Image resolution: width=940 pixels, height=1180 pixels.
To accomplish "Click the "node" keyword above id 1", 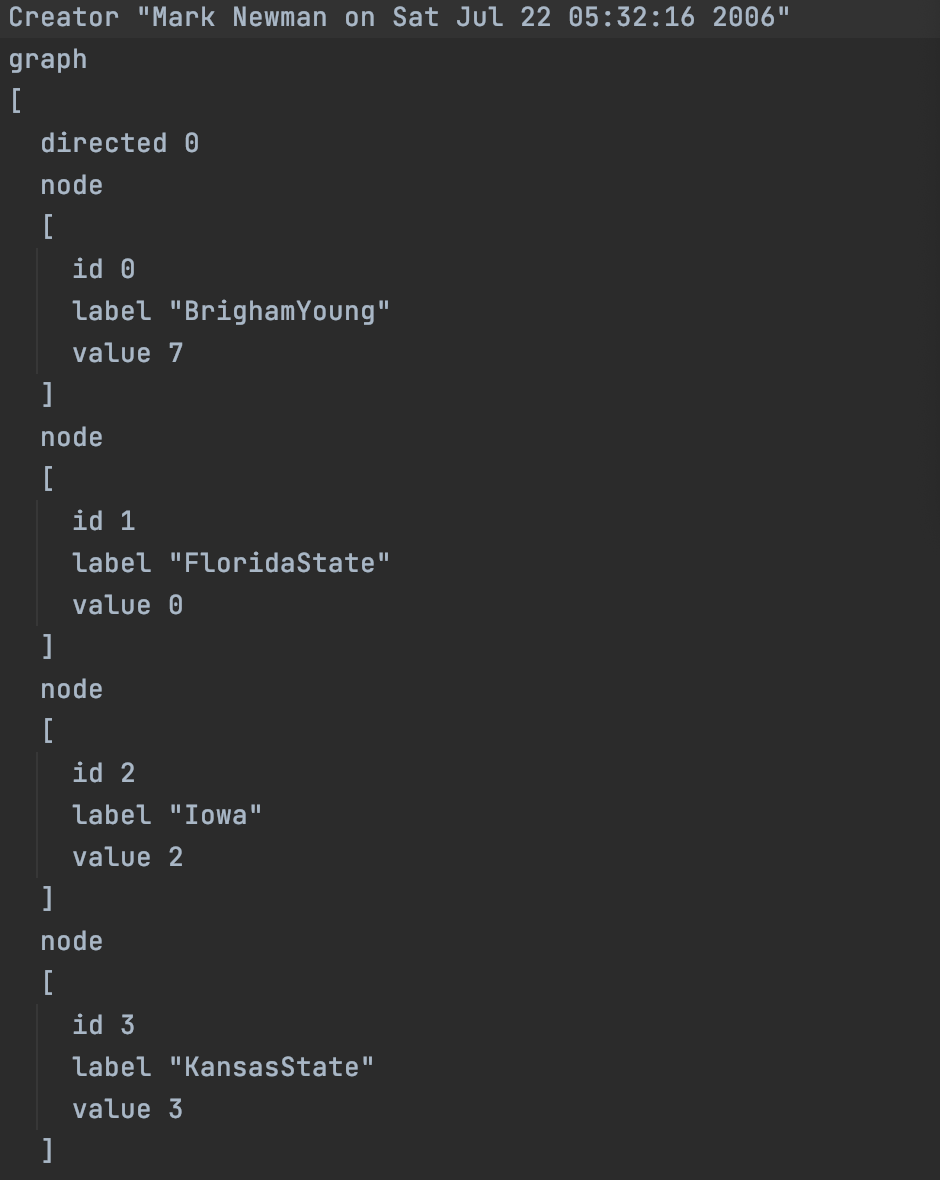I will coord(71,437).
